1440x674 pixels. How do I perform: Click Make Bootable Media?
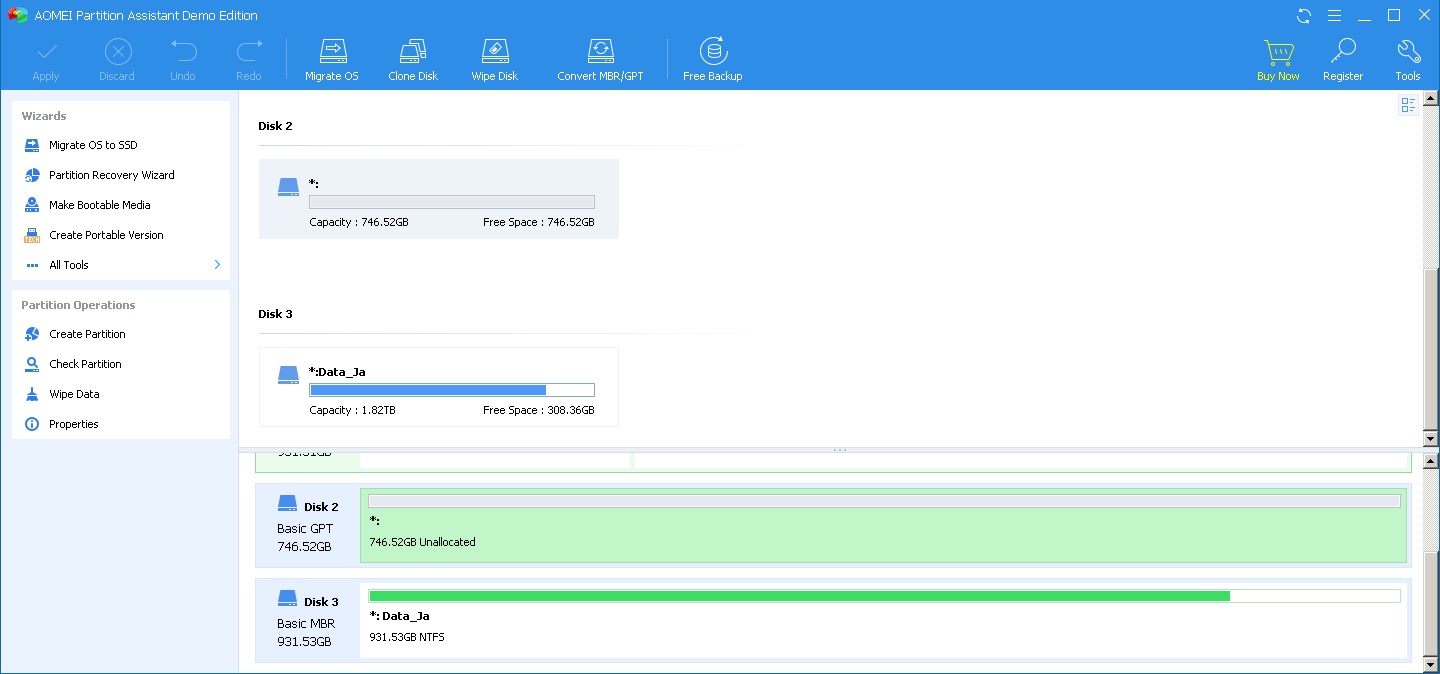[99, 205]
